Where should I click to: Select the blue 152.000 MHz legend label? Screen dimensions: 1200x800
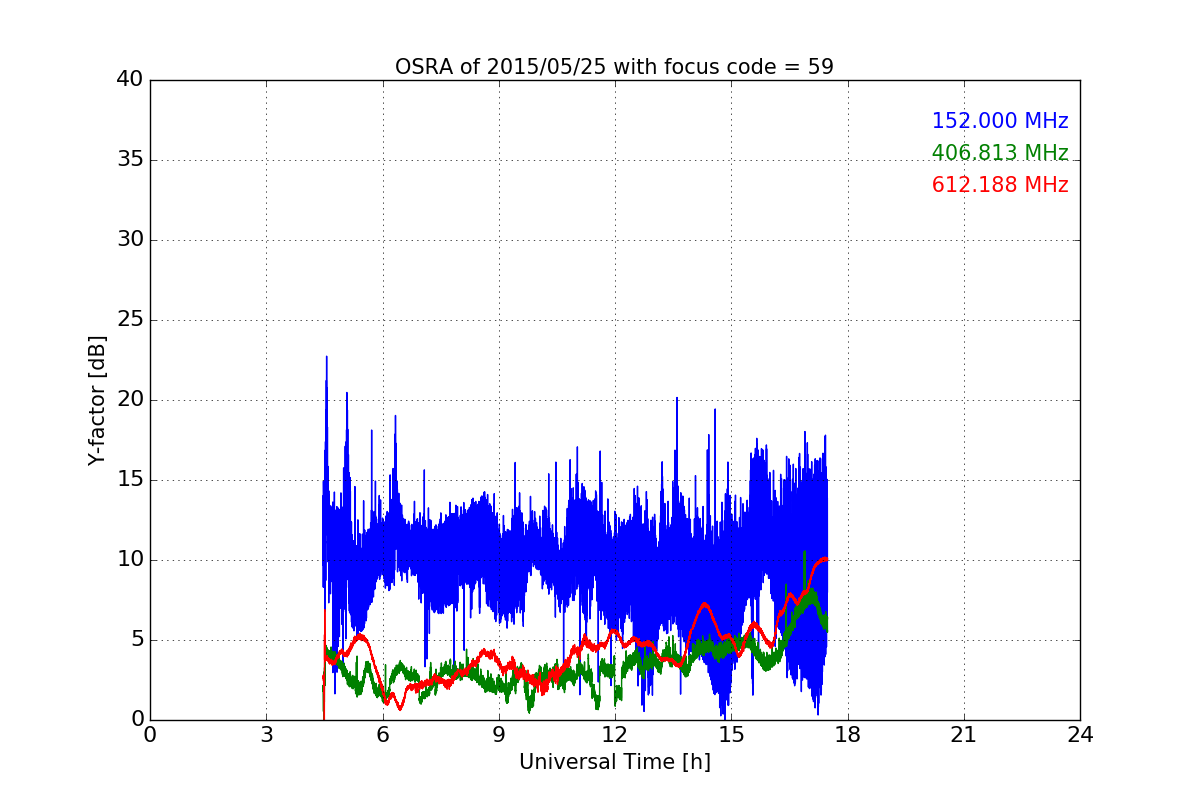(x=1000, y=121)
